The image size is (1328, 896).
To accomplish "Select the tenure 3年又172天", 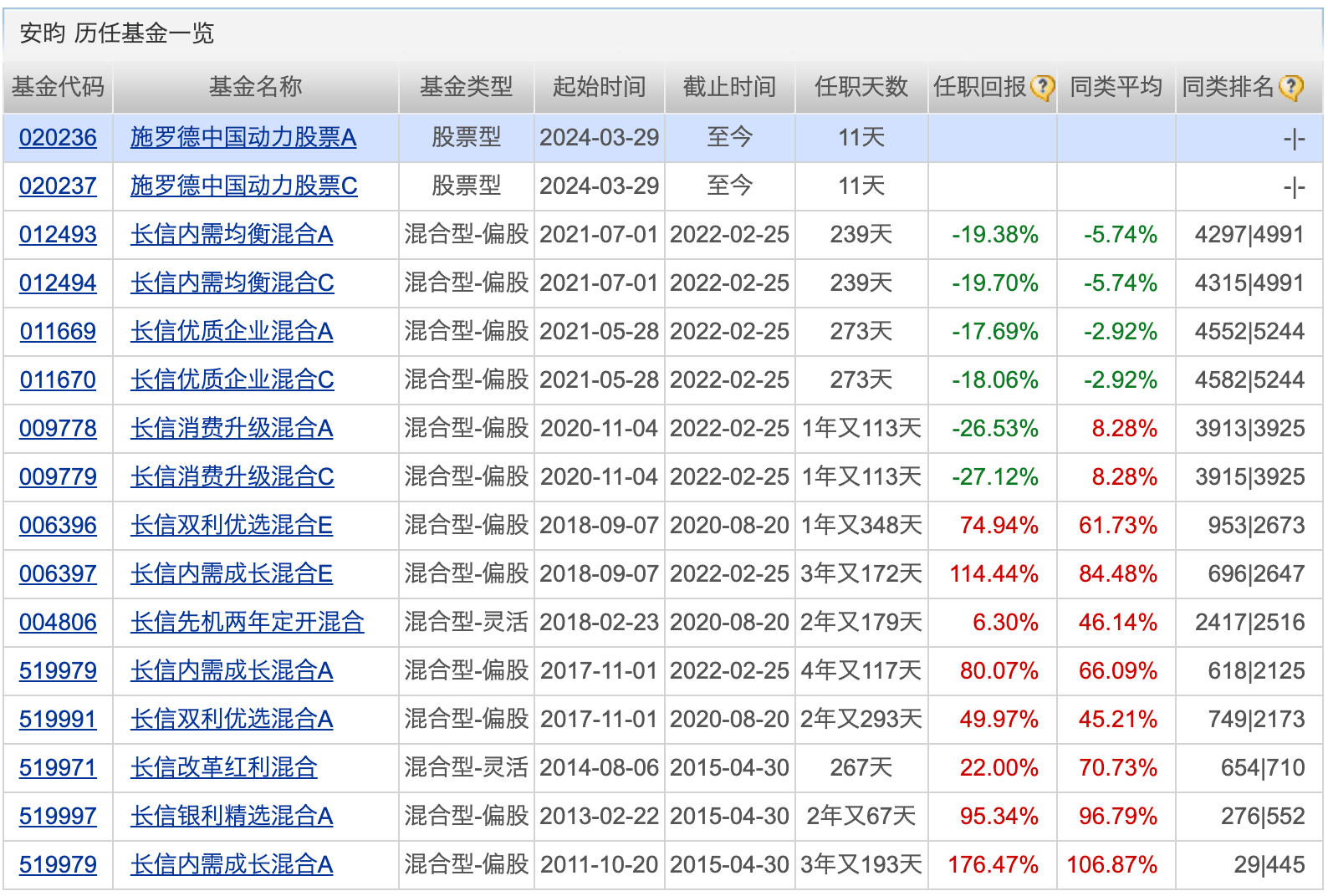I will 861,574.
